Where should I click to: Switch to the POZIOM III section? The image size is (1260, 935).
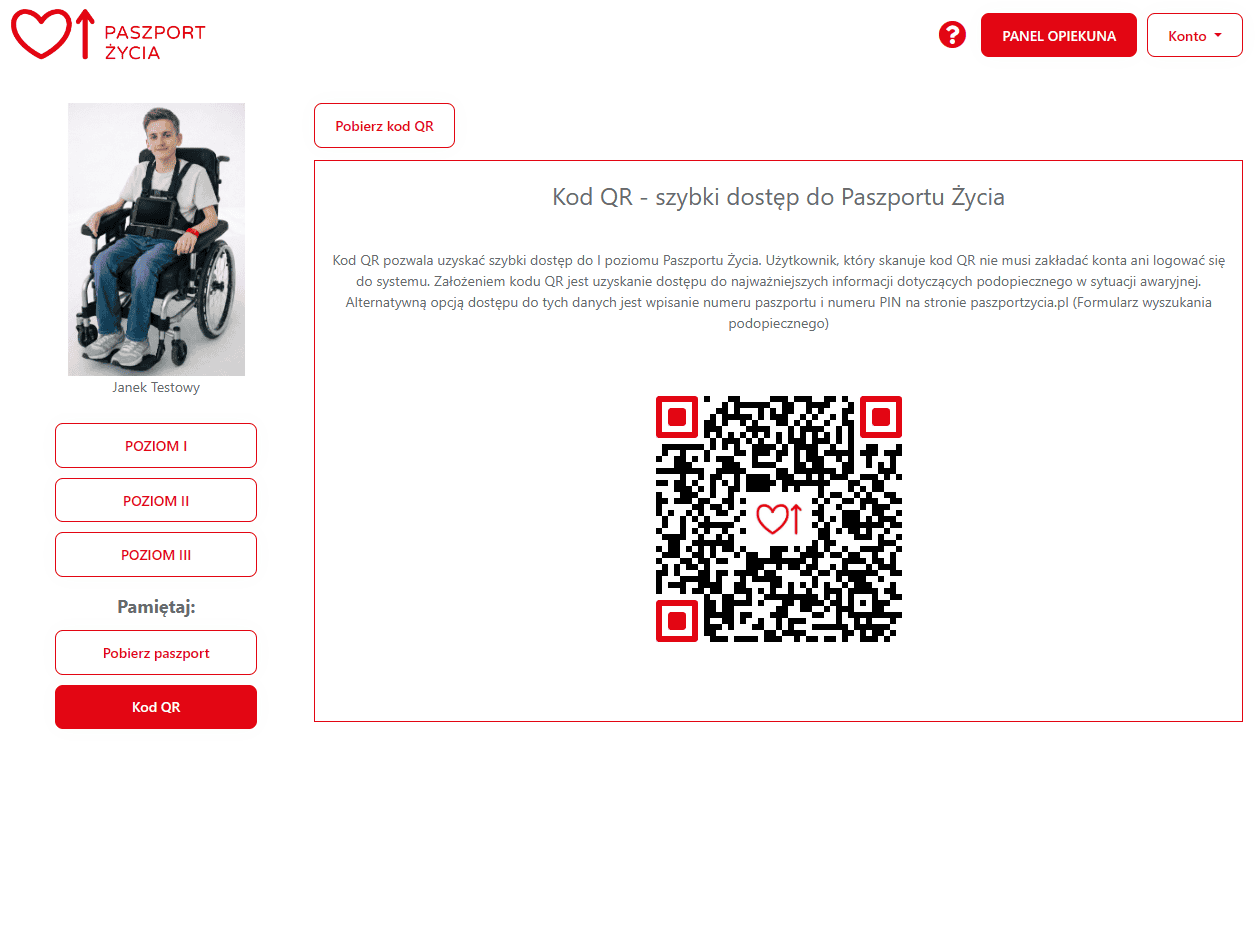click(156, 555)
